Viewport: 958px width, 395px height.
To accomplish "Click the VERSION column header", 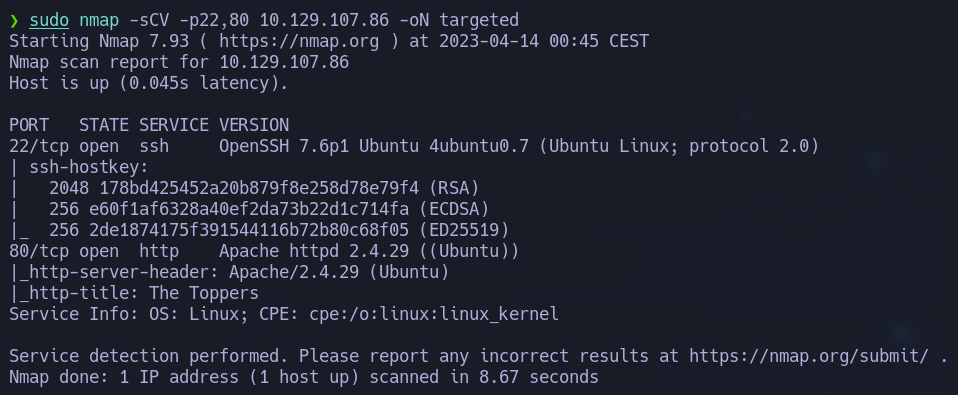I will pyautogui.click(x=254, y=125).
